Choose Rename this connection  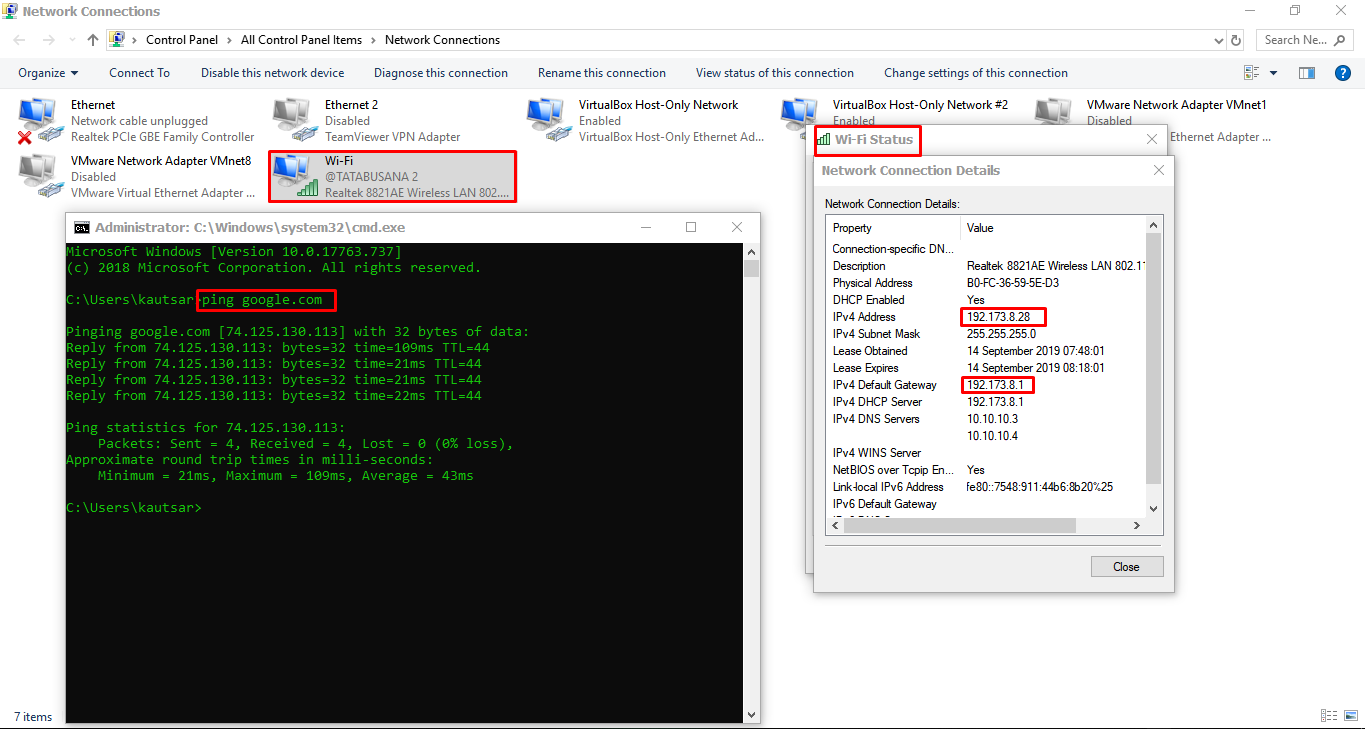pyautogui.click(x=601, y=72)
